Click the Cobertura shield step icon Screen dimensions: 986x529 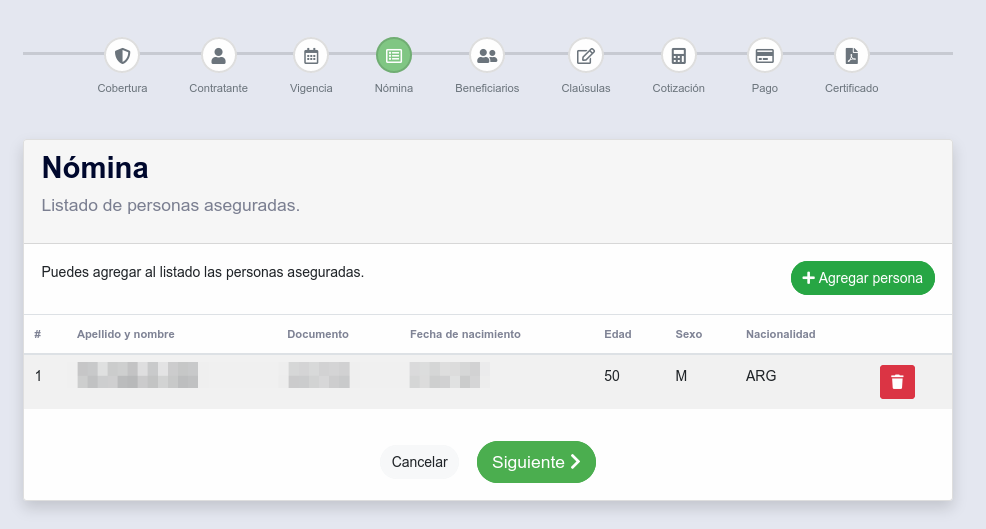point(122,55)
